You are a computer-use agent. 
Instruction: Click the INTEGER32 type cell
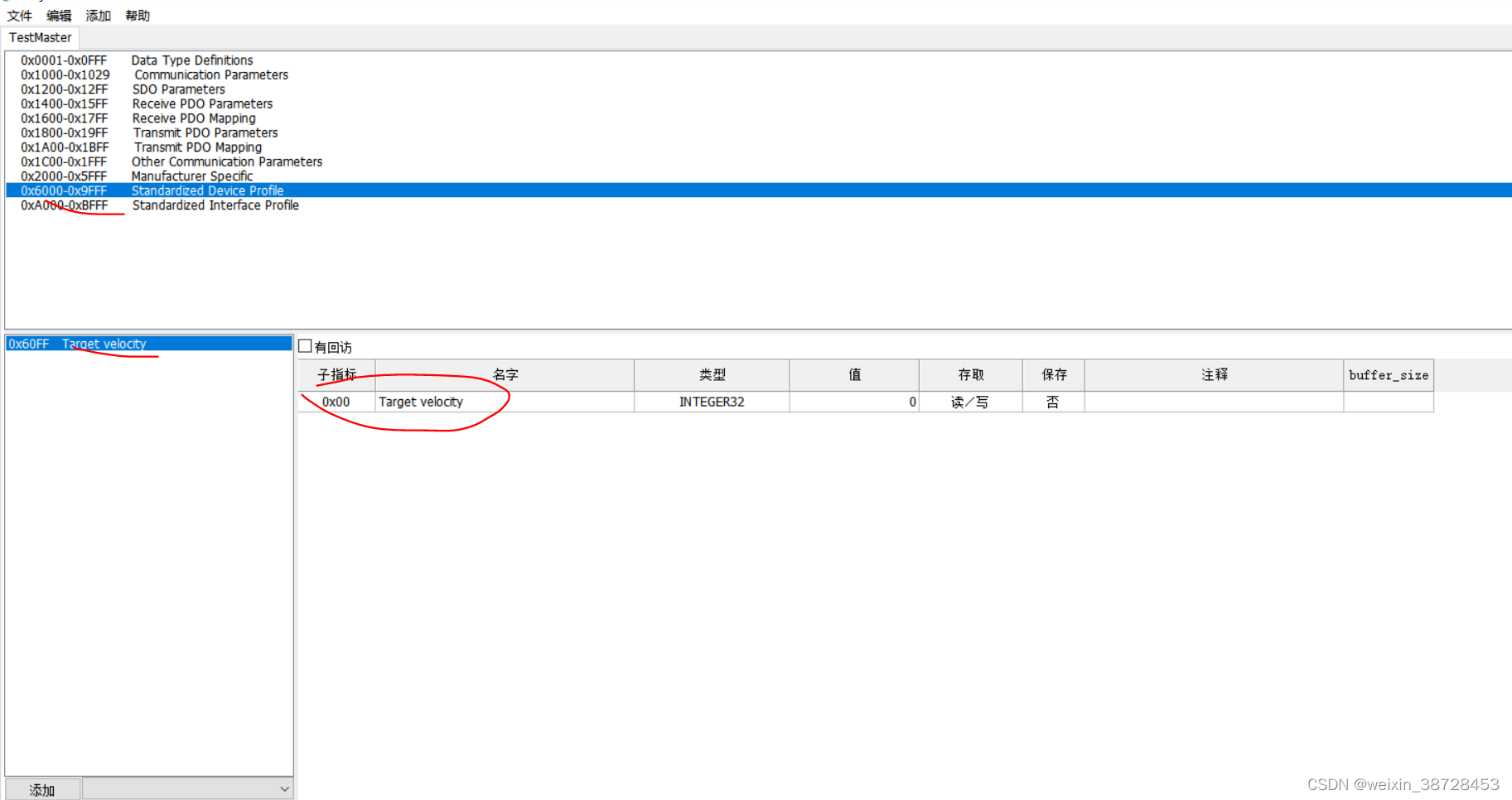(x=713, y=402)
